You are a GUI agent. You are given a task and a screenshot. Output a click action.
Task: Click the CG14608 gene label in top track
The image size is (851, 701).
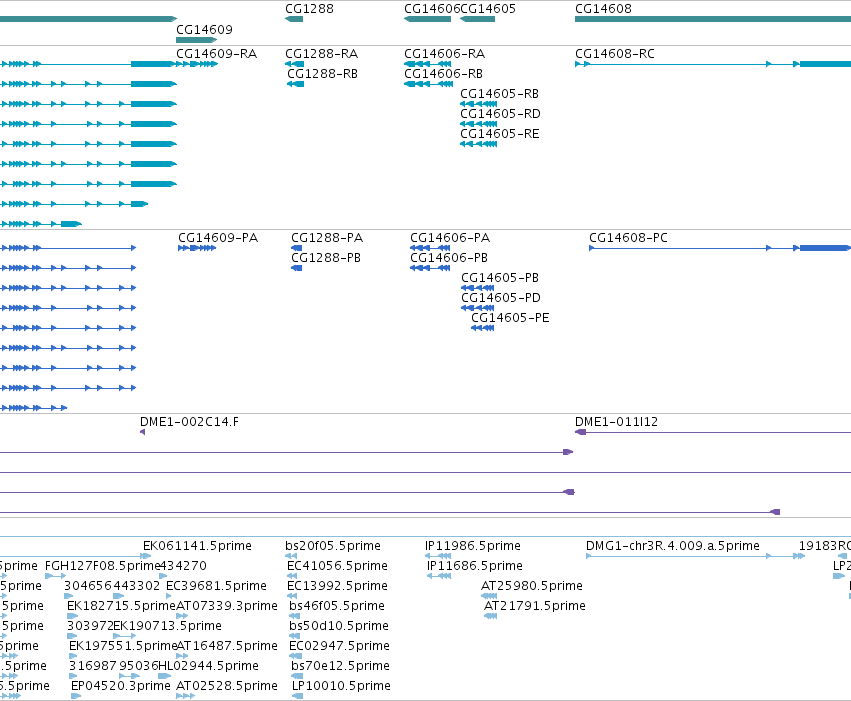(x=603, y=9)
